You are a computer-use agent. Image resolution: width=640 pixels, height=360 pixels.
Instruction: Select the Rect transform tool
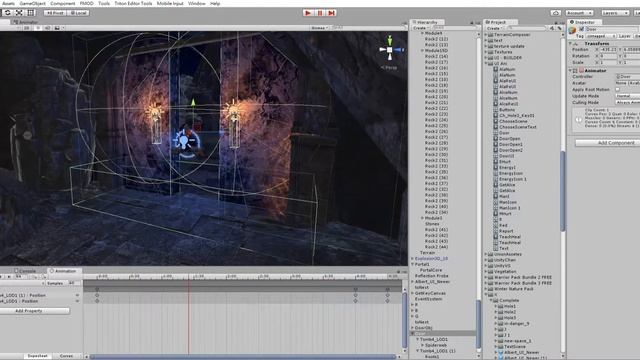tap(31, 13)
